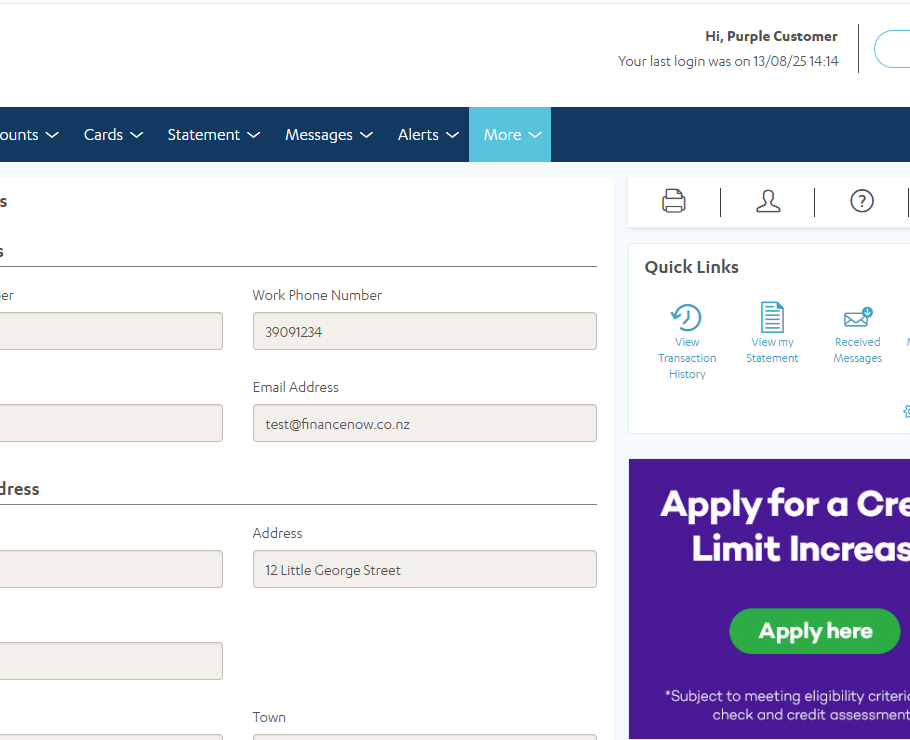Open the View my Statement document icon
910x740 pixels.
pyautogui.click(x=772, y=318)
